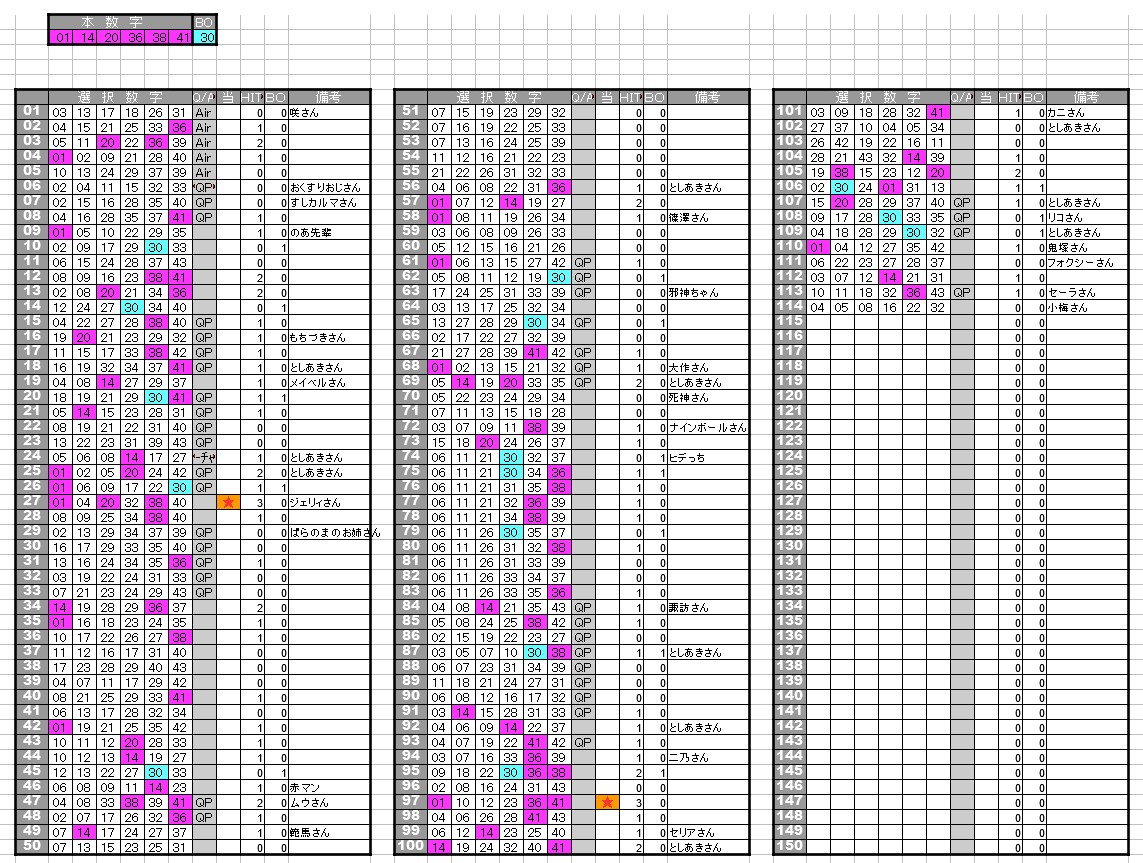Viewport: 1143px width, 863px height.
Task: Select the Air cell in row 05
Action: [x=203, y=173]
